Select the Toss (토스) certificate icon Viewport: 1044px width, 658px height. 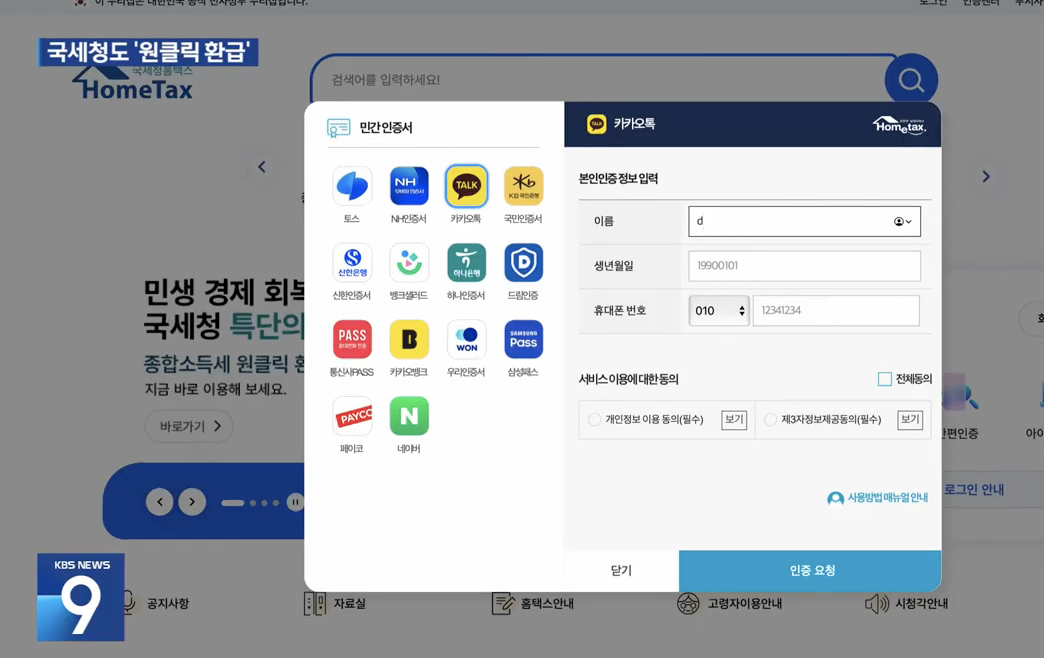(x=352, y=186)
